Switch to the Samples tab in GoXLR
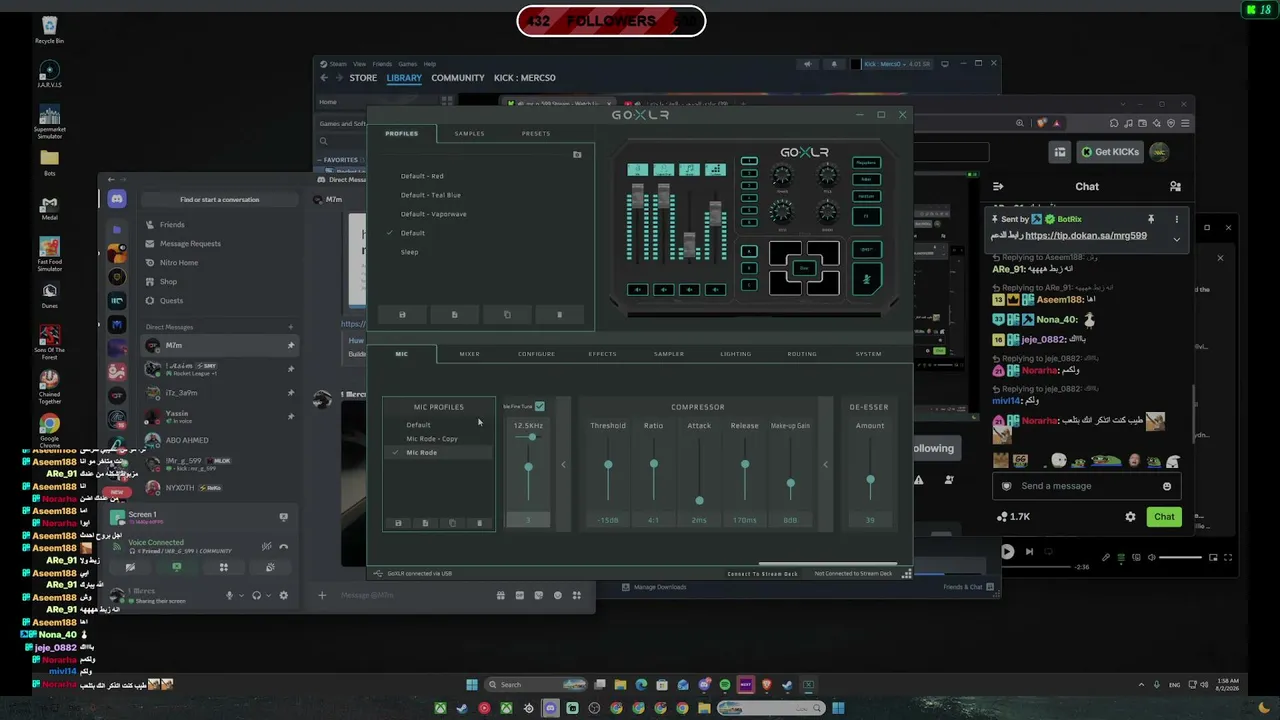This screenshot has height=720, width=1280. coord(469,133)
